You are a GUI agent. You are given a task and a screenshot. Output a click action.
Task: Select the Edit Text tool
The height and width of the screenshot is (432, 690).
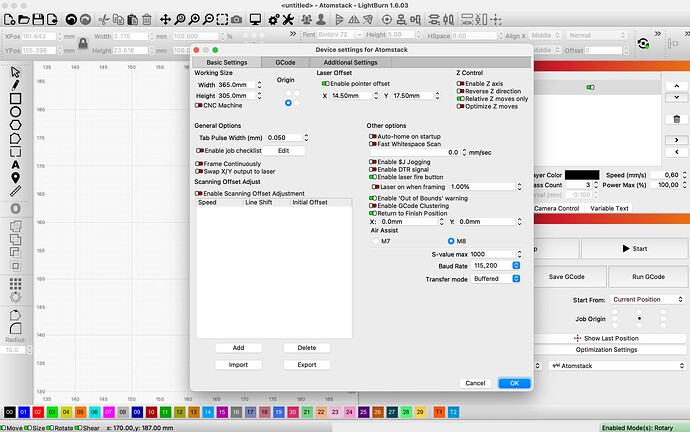(x=15, y=164)
